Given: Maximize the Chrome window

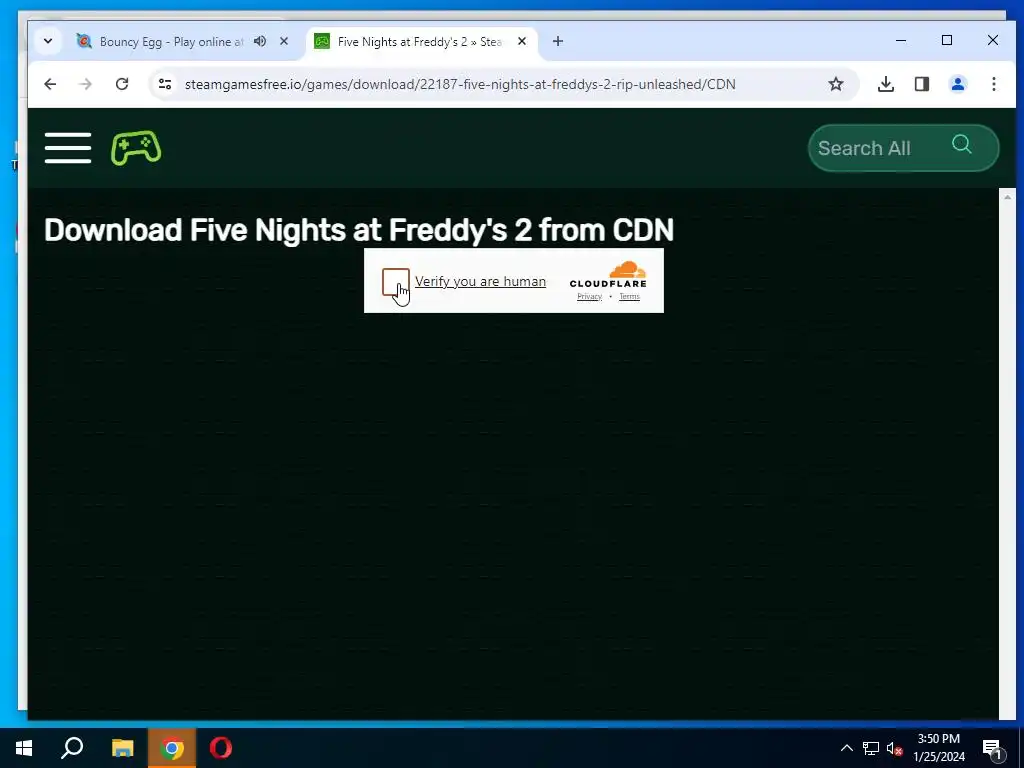Looking at the screenshot, I should pyautogui.click(x=947, y=40).
